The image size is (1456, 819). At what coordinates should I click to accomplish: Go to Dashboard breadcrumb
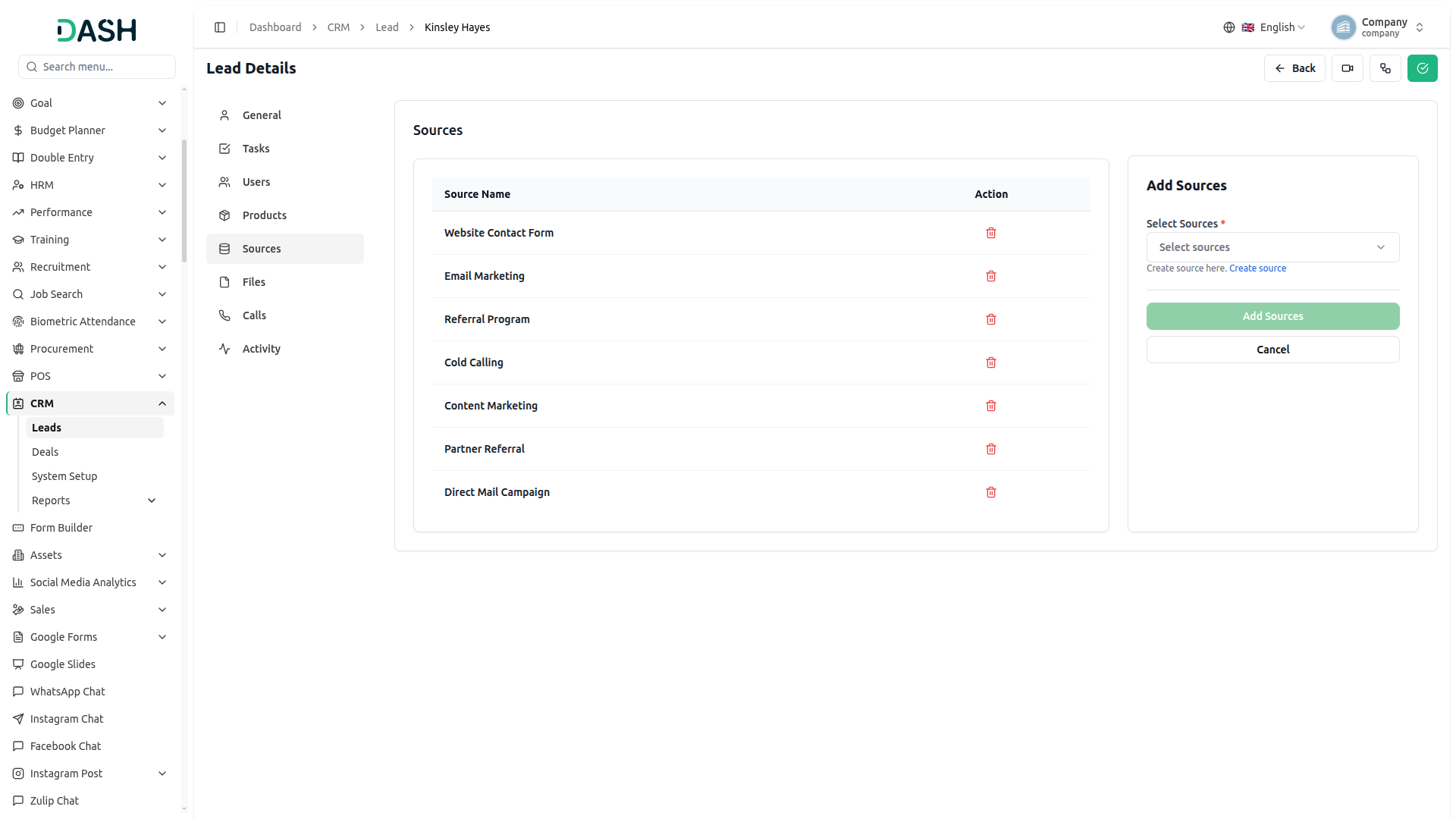(x=275, y=27)
